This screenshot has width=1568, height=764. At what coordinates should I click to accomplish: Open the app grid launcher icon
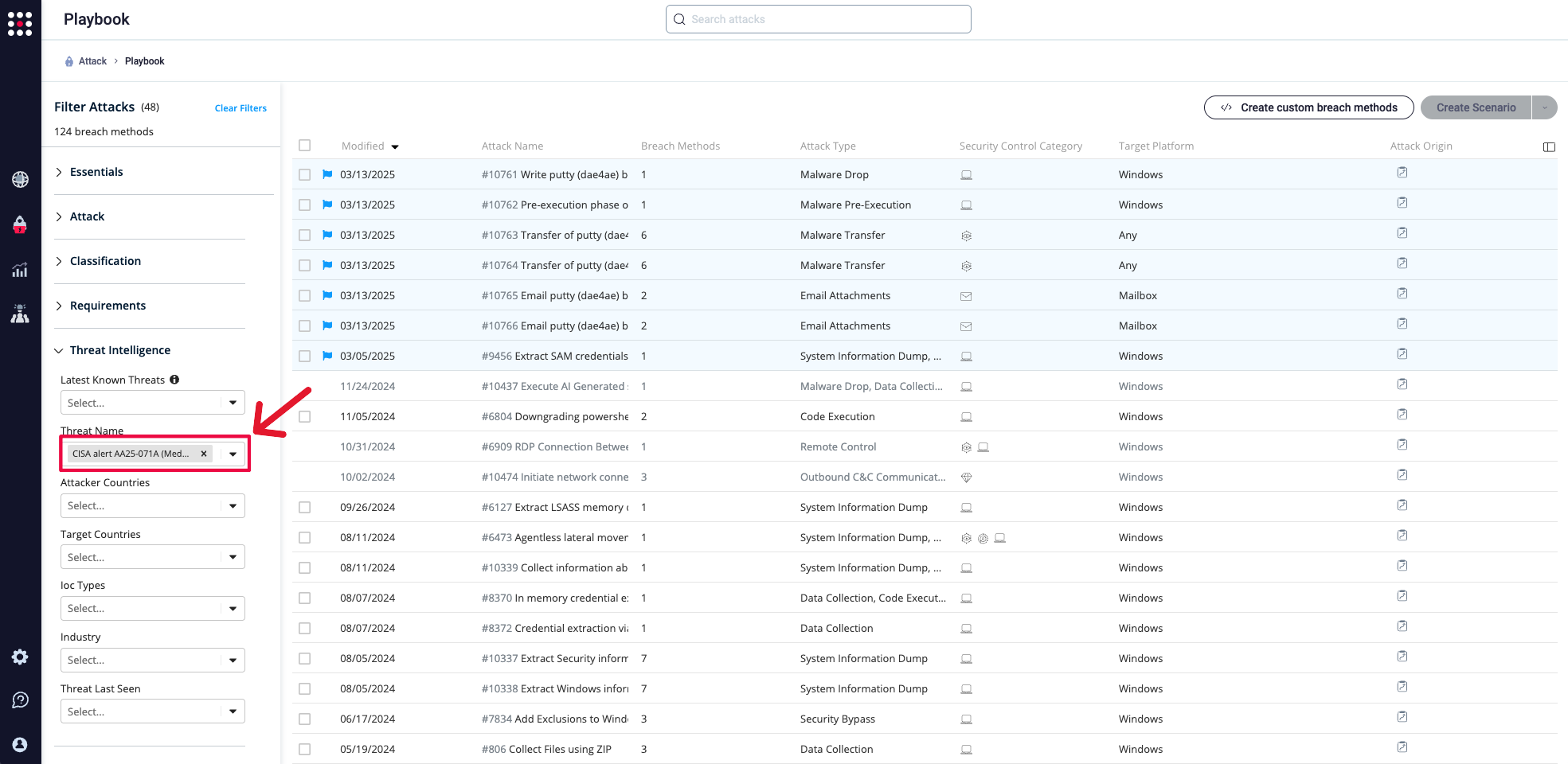[x=20, y=23]
